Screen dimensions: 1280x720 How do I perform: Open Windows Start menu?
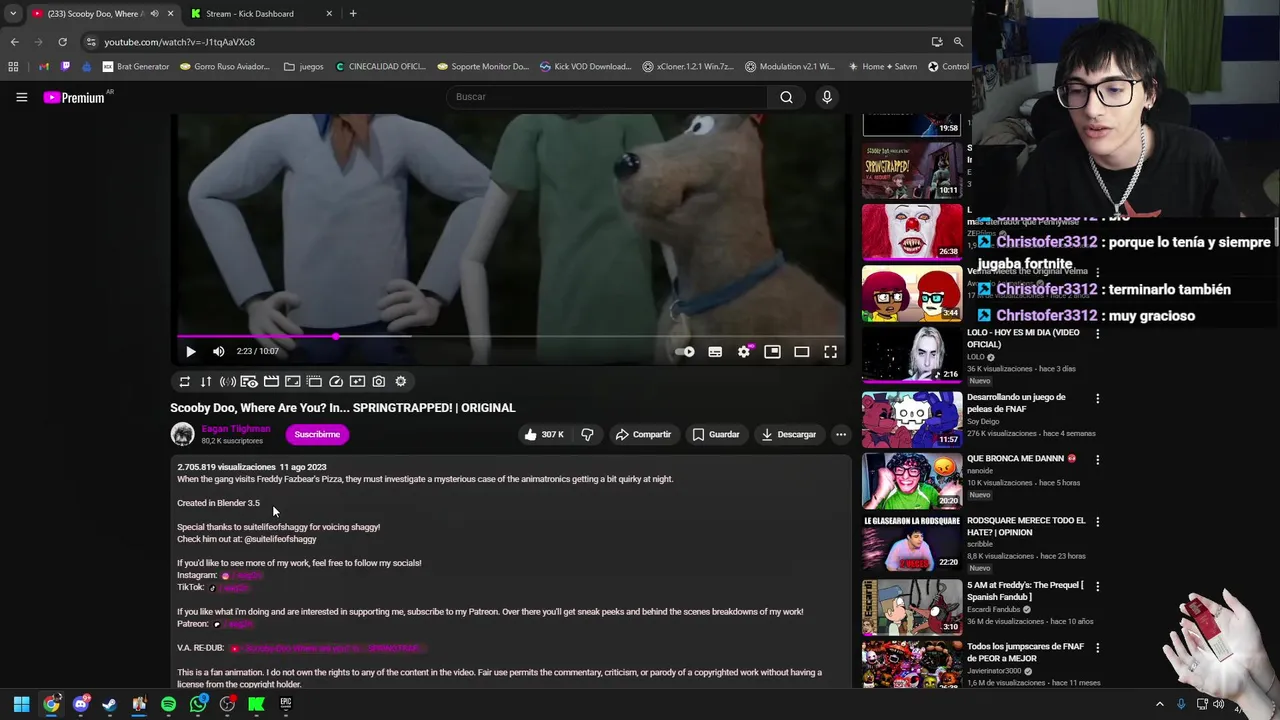click(21, 704)
